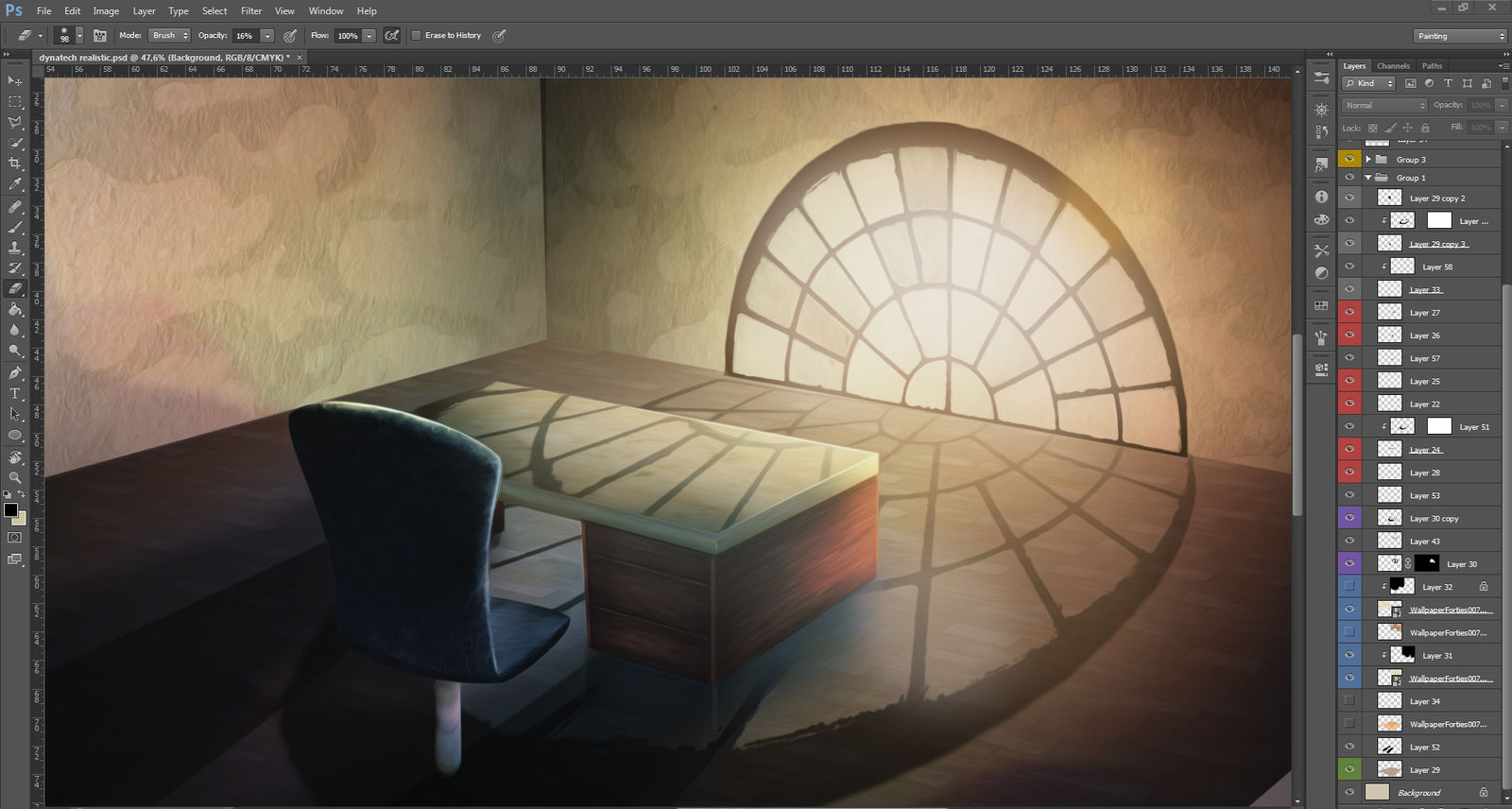The width and height of the screenshot is (1512, 809).
Task: Click the foreground color swatch
Action: (10, 510)
